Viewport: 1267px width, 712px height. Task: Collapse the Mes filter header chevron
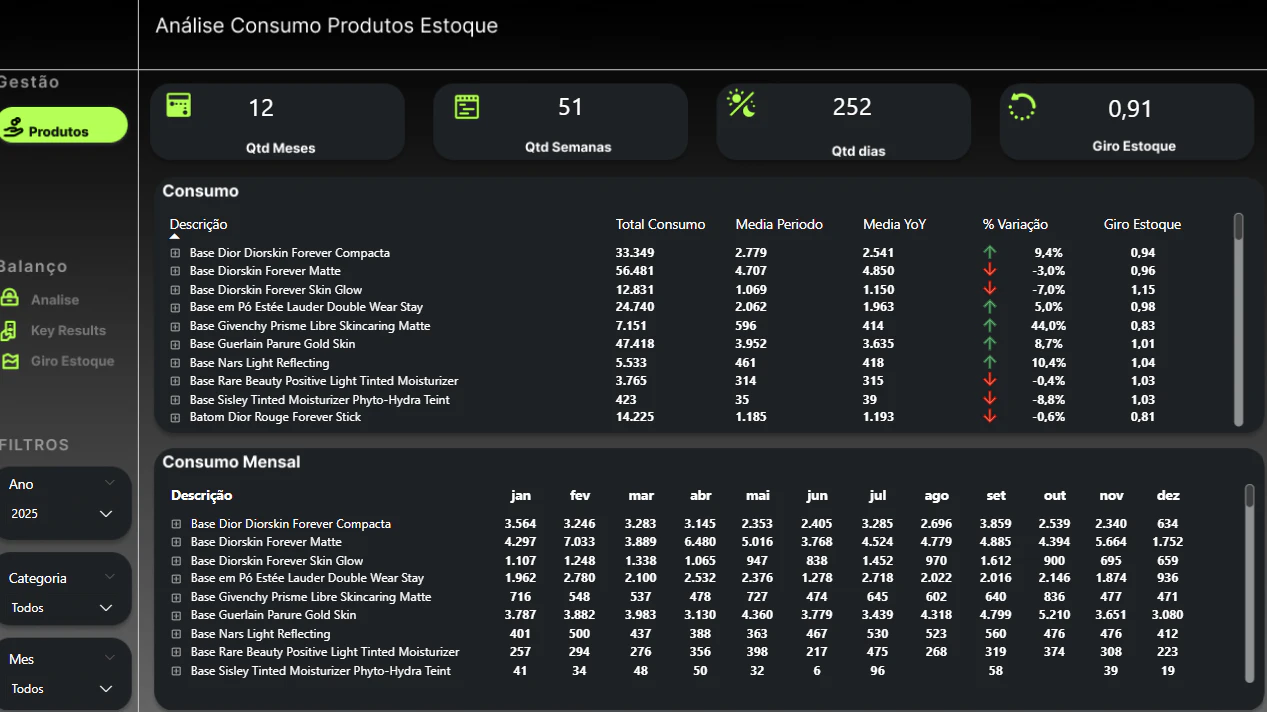point(110,658)
